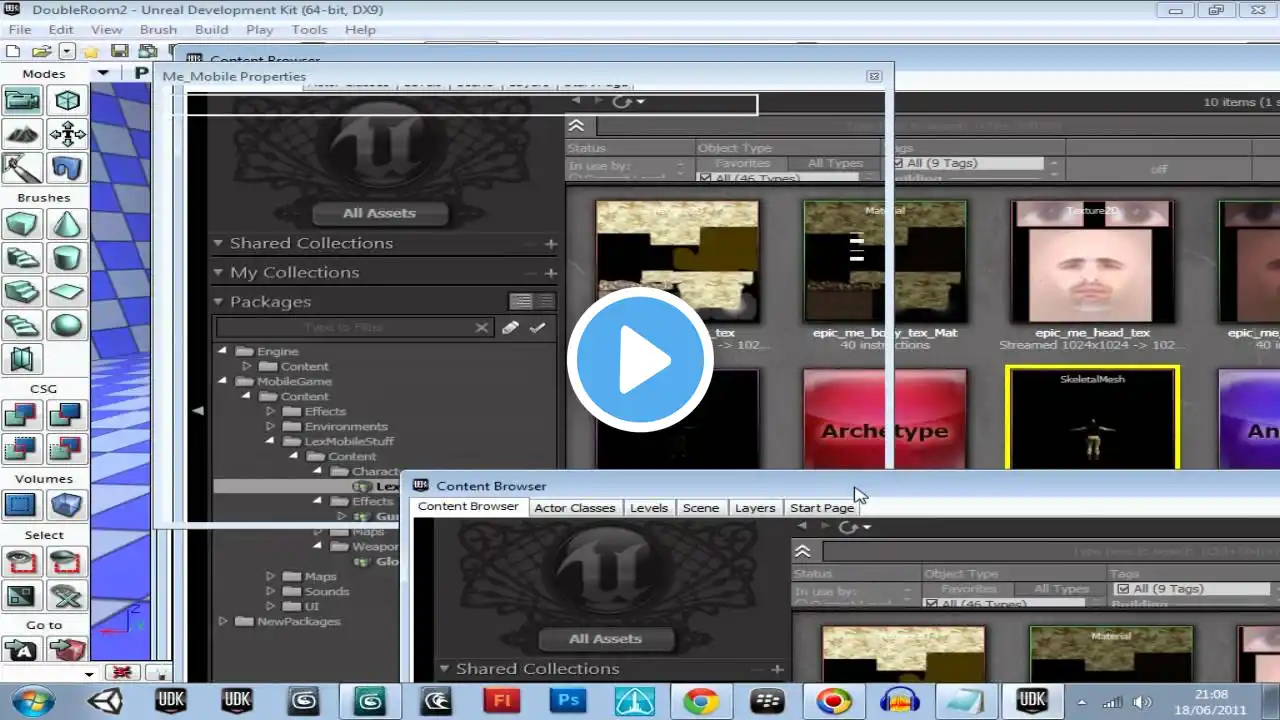Add a special brush from Volumes
Screen dimensions: 1280x720
22,505
